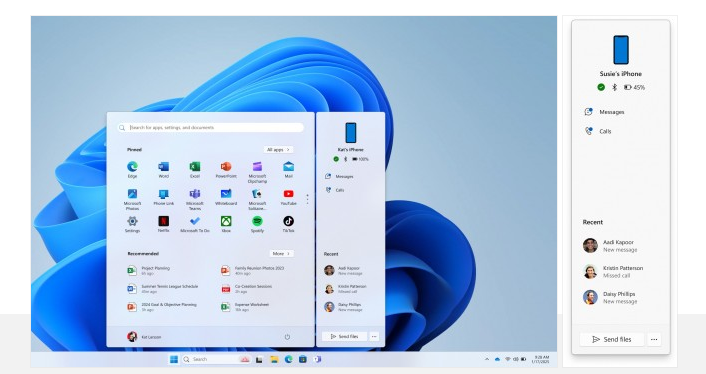The image size is (706, 374).
Task: Click Send files in Kat's iPhone panel
Action: pyautogui.click(x=344, y=336)
